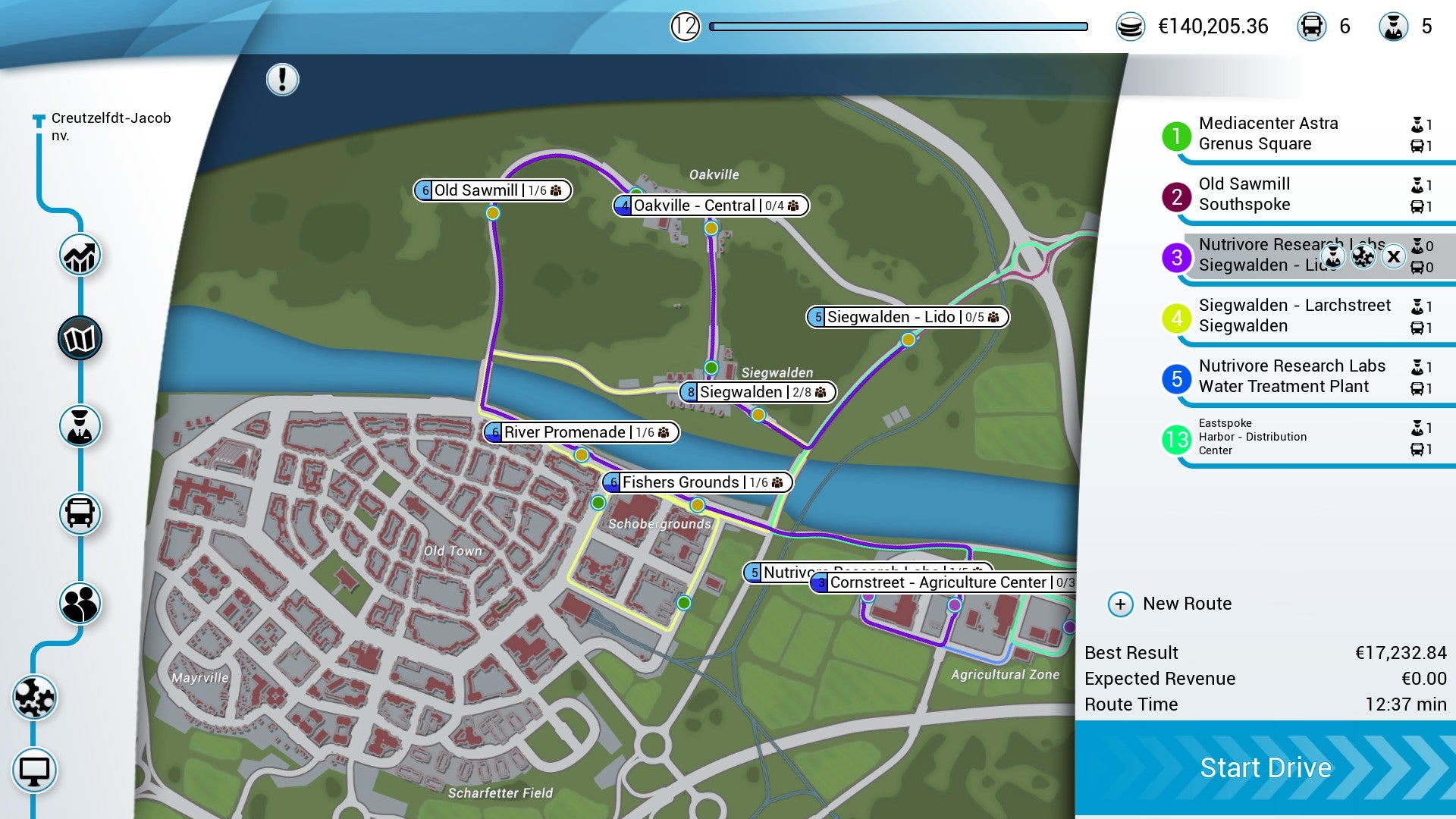Select route 13 Eastspoke Harbor Distribution Center

click(1251, 438)
